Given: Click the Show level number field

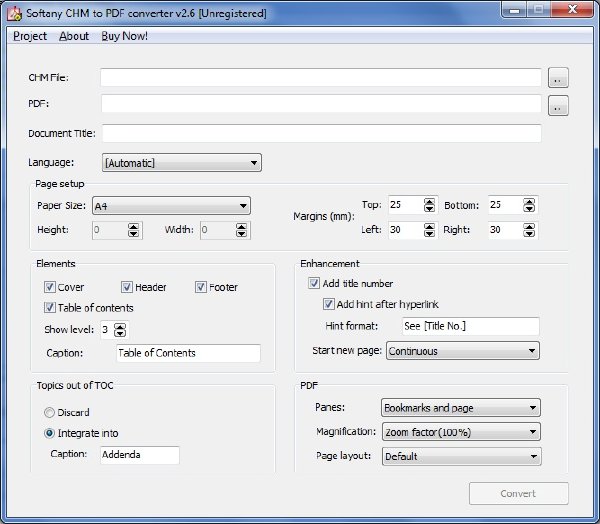Looking at the screenshot, I should (x=107, y=330).
